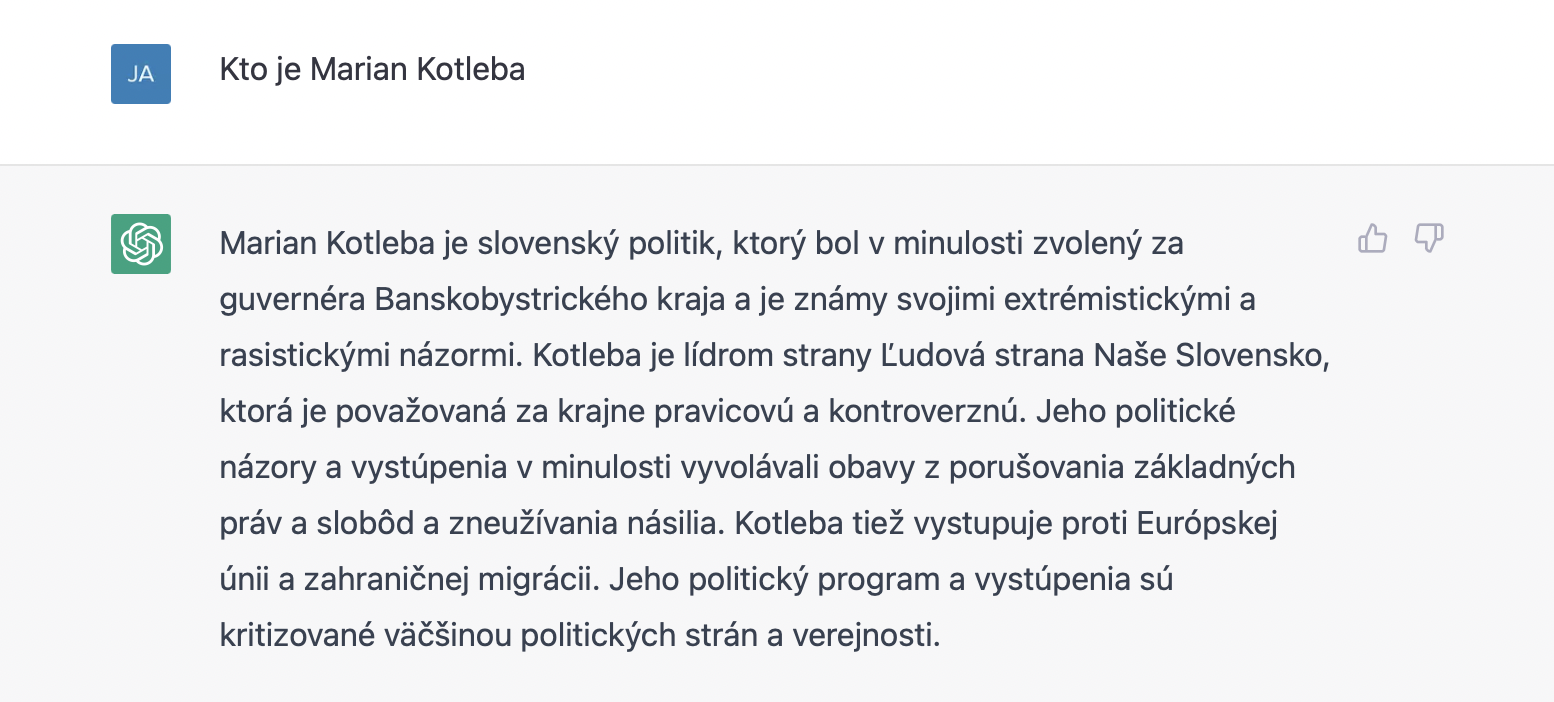The width and height of the screenshot is (1554, 702).
Task: Click the word "guvernéra" in the response
Action: 293,300
